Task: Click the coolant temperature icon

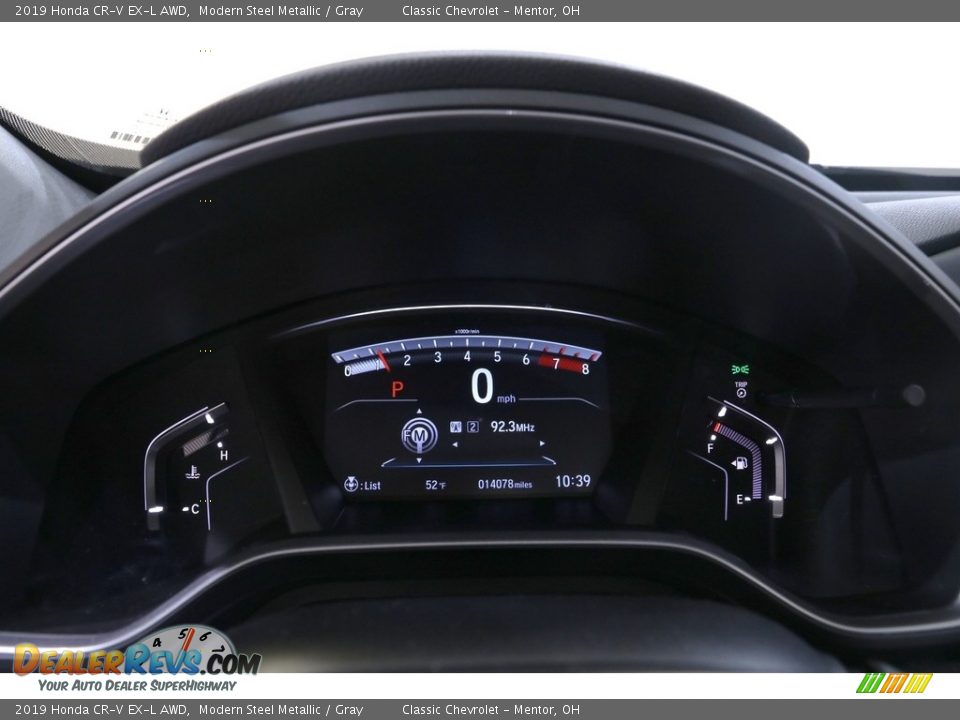Action: point(194,472)
